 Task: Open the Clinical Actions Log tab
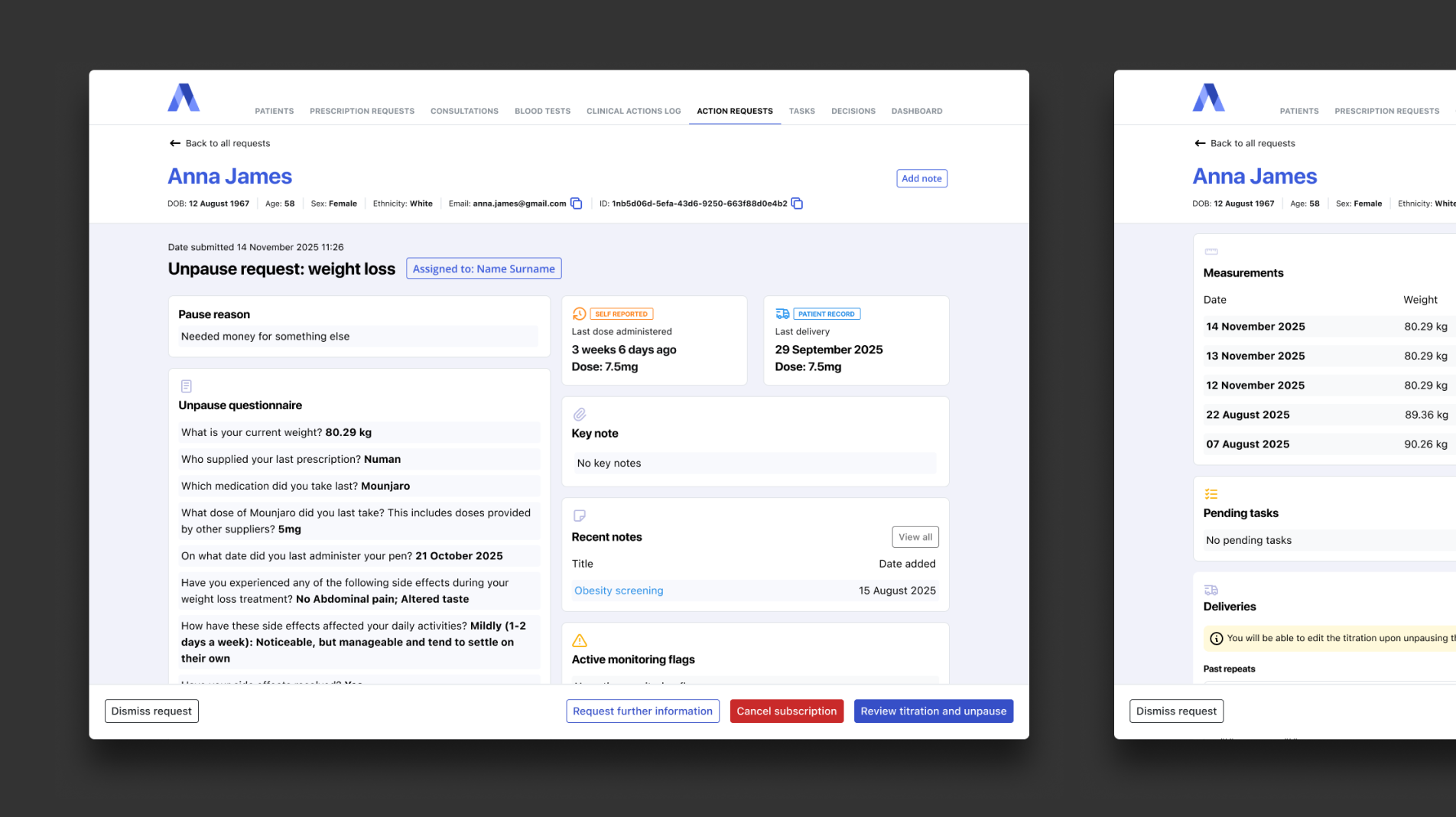tap(634, 111)
